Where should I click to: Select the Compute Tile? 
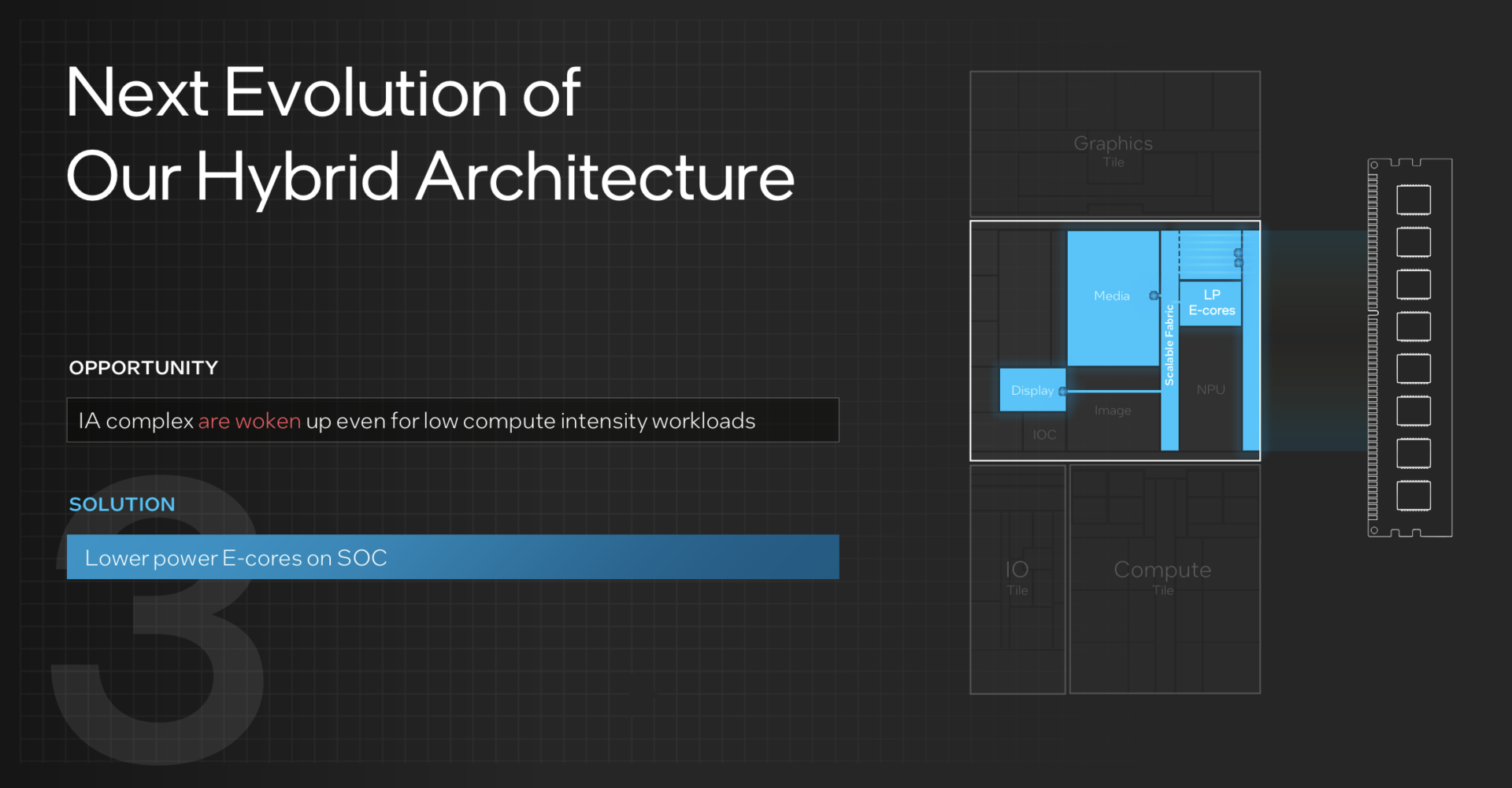click(1165, 579)
